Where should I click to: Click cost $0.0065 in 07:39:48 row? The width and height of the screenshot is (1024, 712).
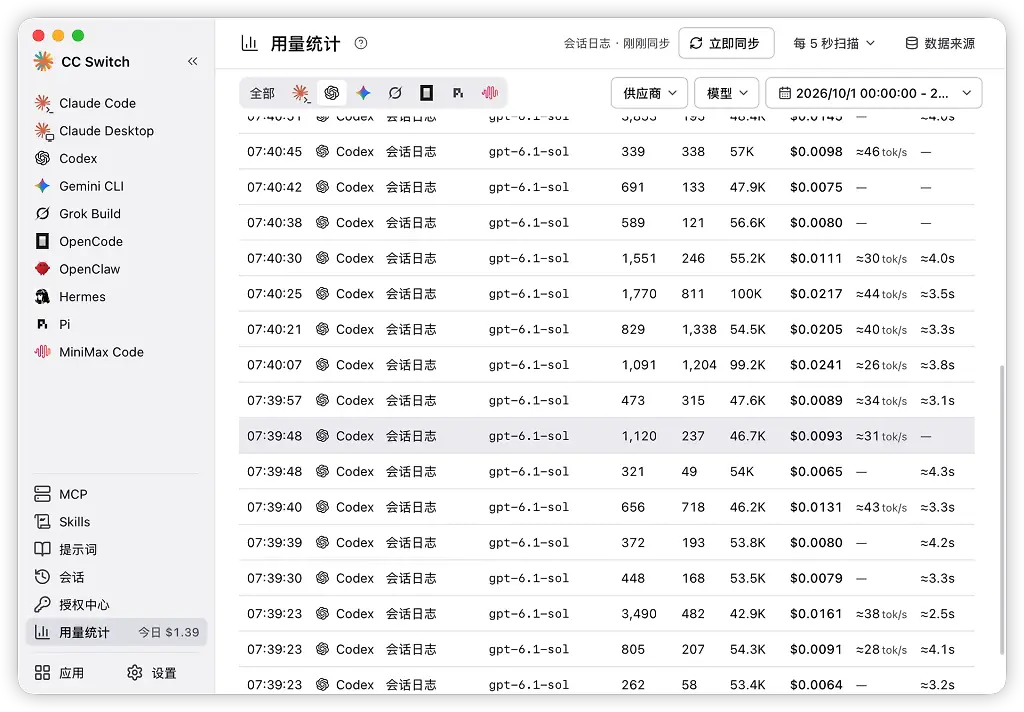[x=816, y=472]
